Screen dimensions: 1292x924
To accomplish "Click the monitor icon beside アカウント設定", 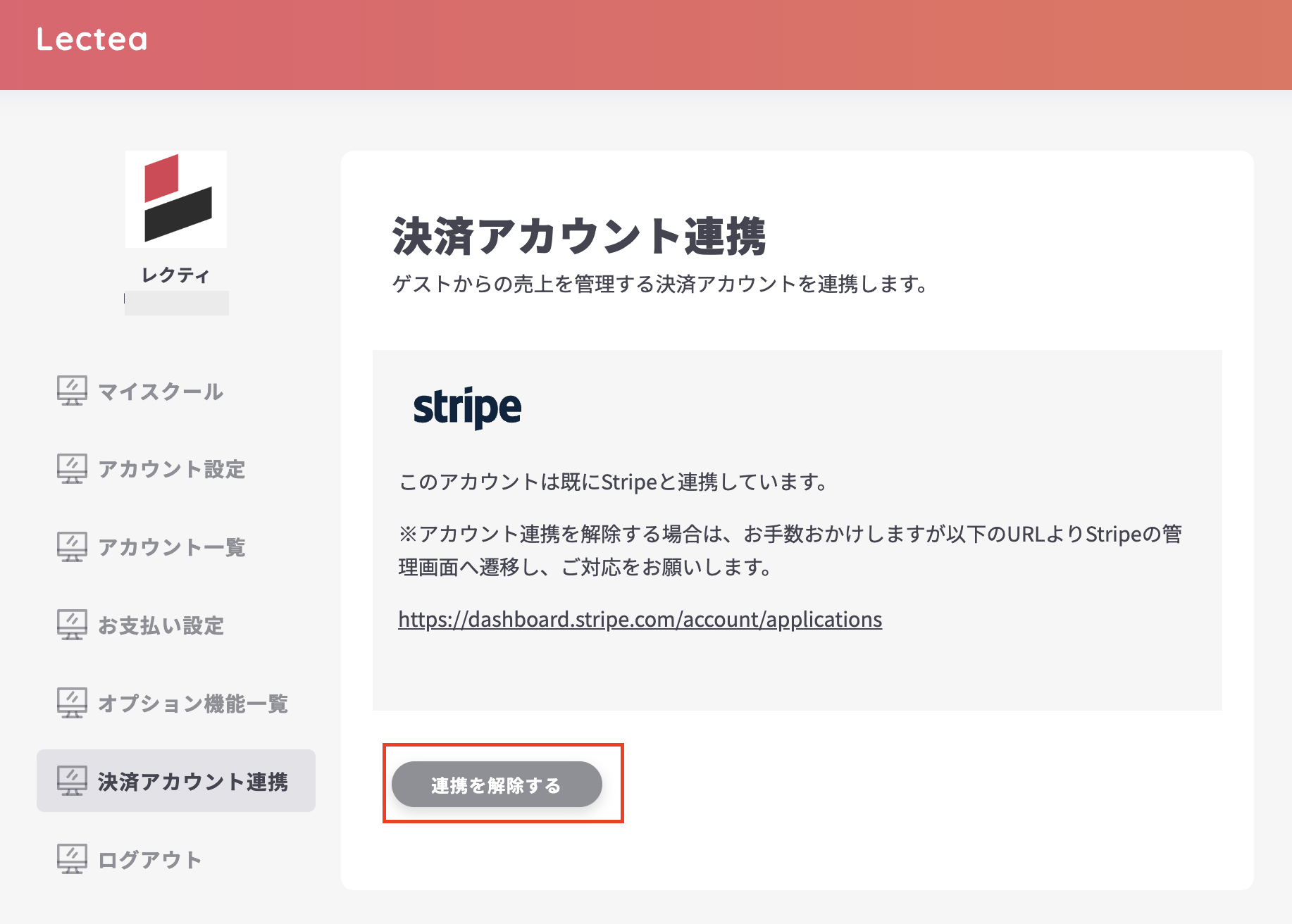I will pos(72,469).
